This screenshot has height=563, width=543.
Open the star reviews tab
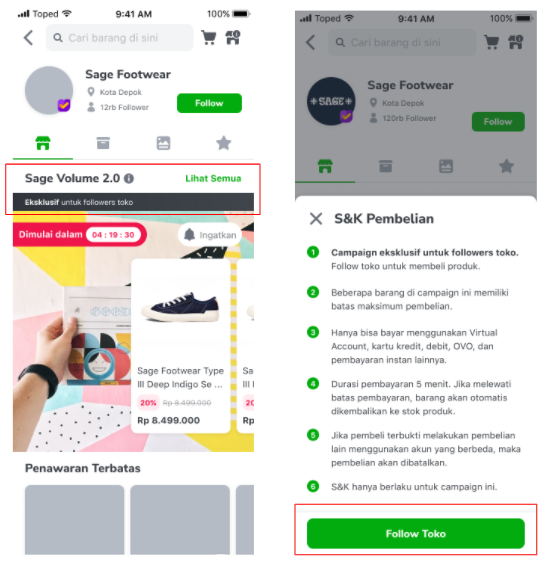223,143
